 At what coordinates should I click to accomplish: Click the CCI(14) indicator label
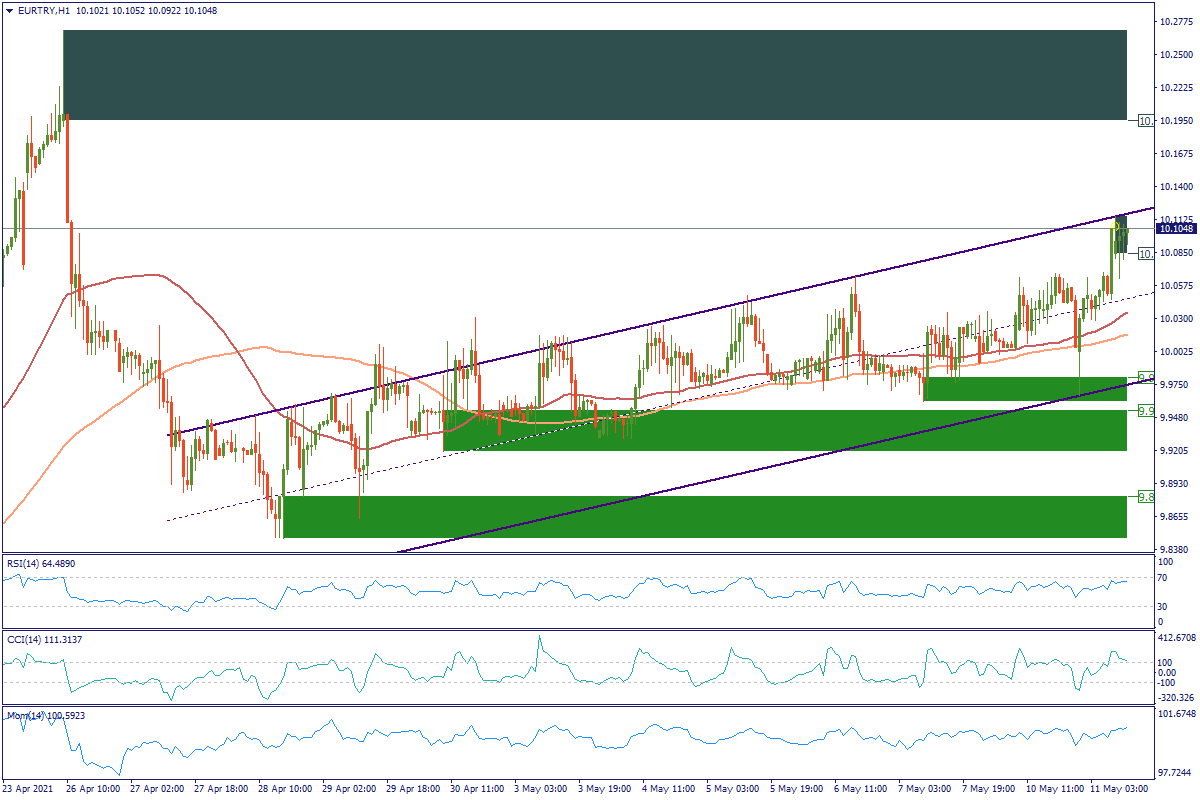42,639
